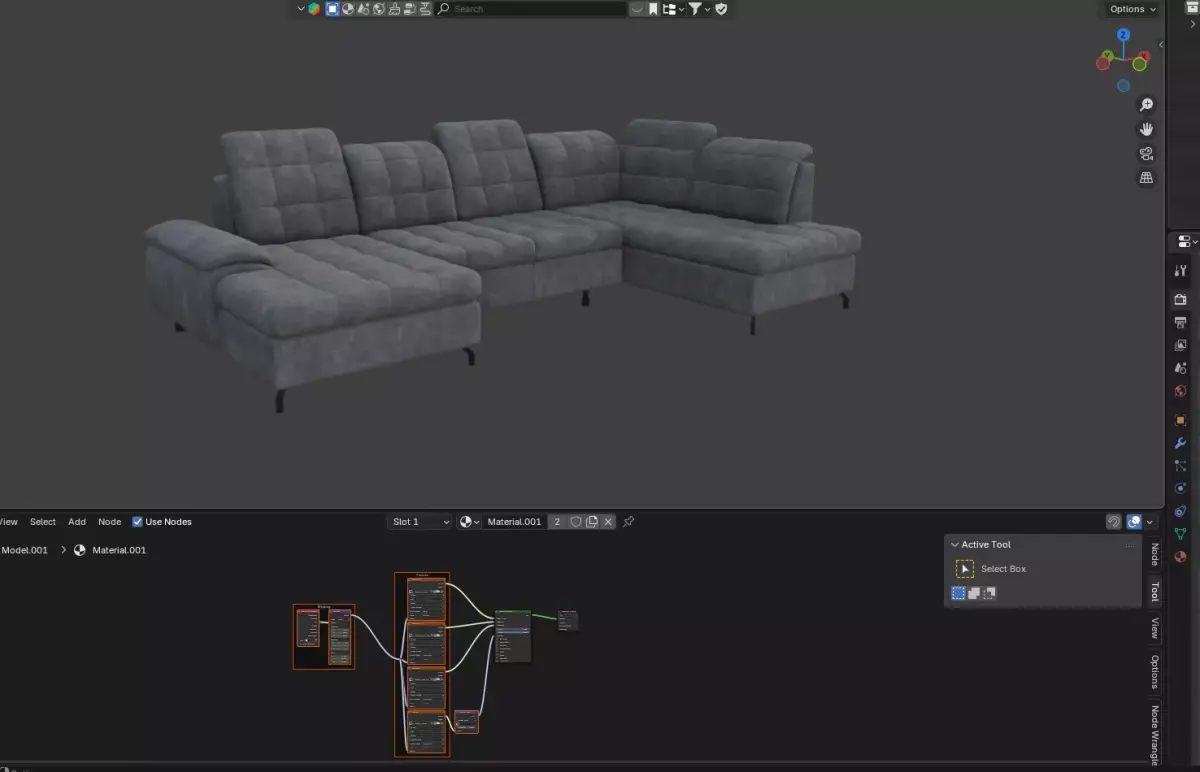Click the pan hand viewport gizmo
This screenshot has width=1200, height=772.
tap(1146, 129)
